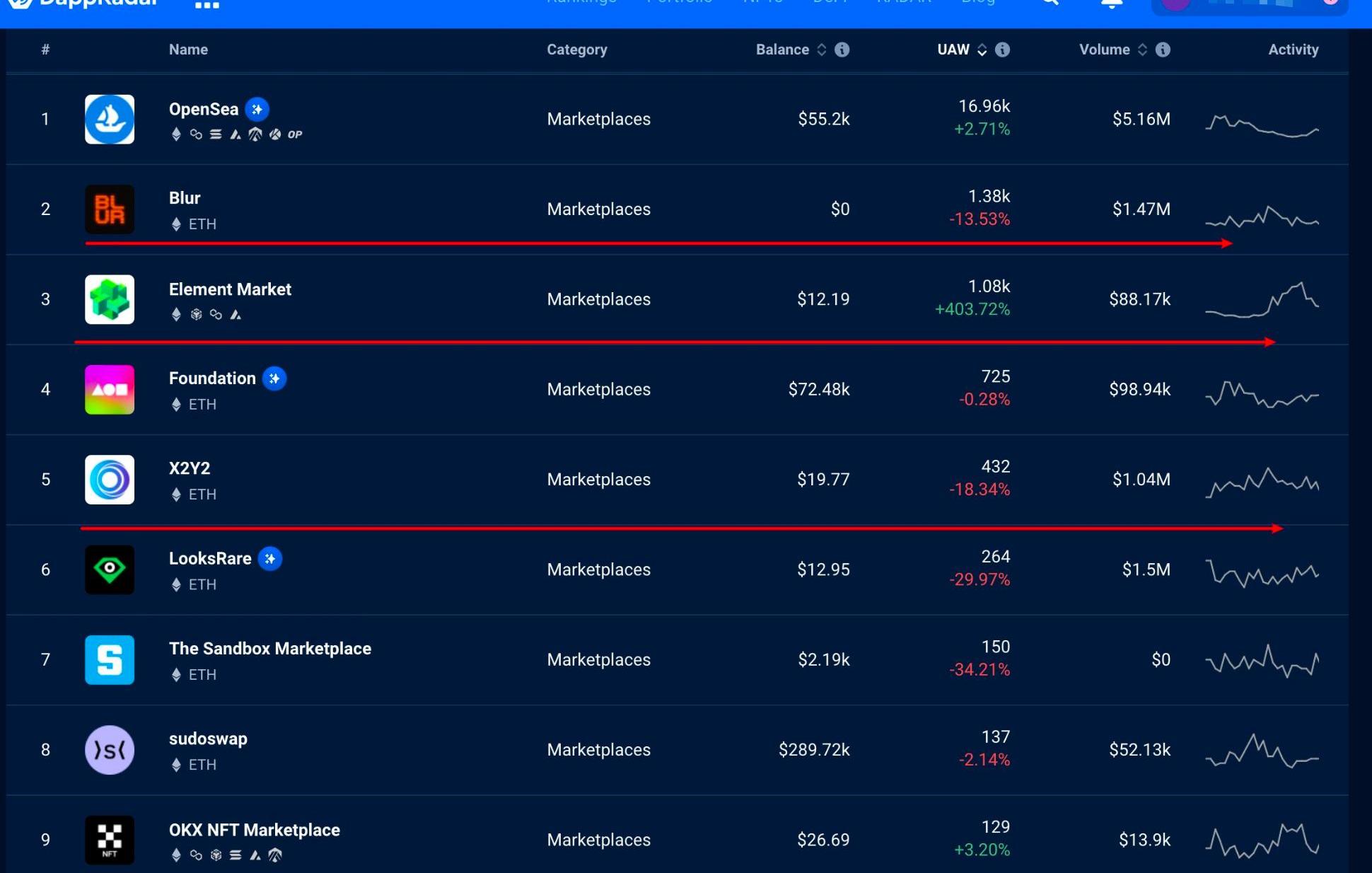Viewport: 1372px width, 873px height.
Task: Sort table by Balance arrows
Action: click(821, 50)
